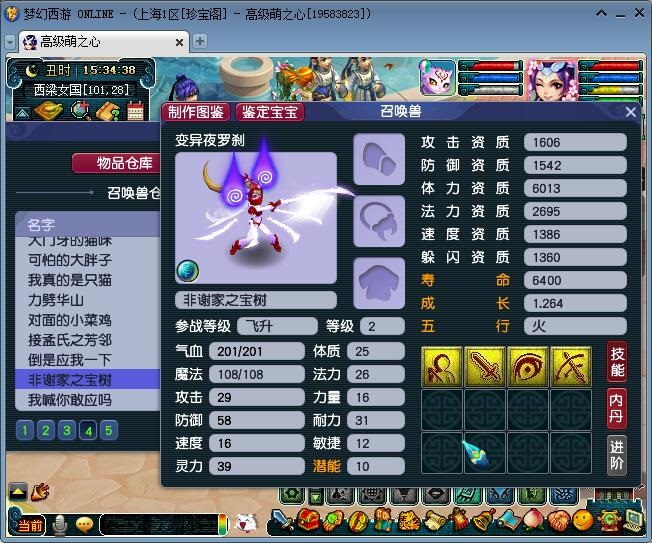Go to pet storage page 1
Viewport: 652px width, 543px height.
click(25, 430)
